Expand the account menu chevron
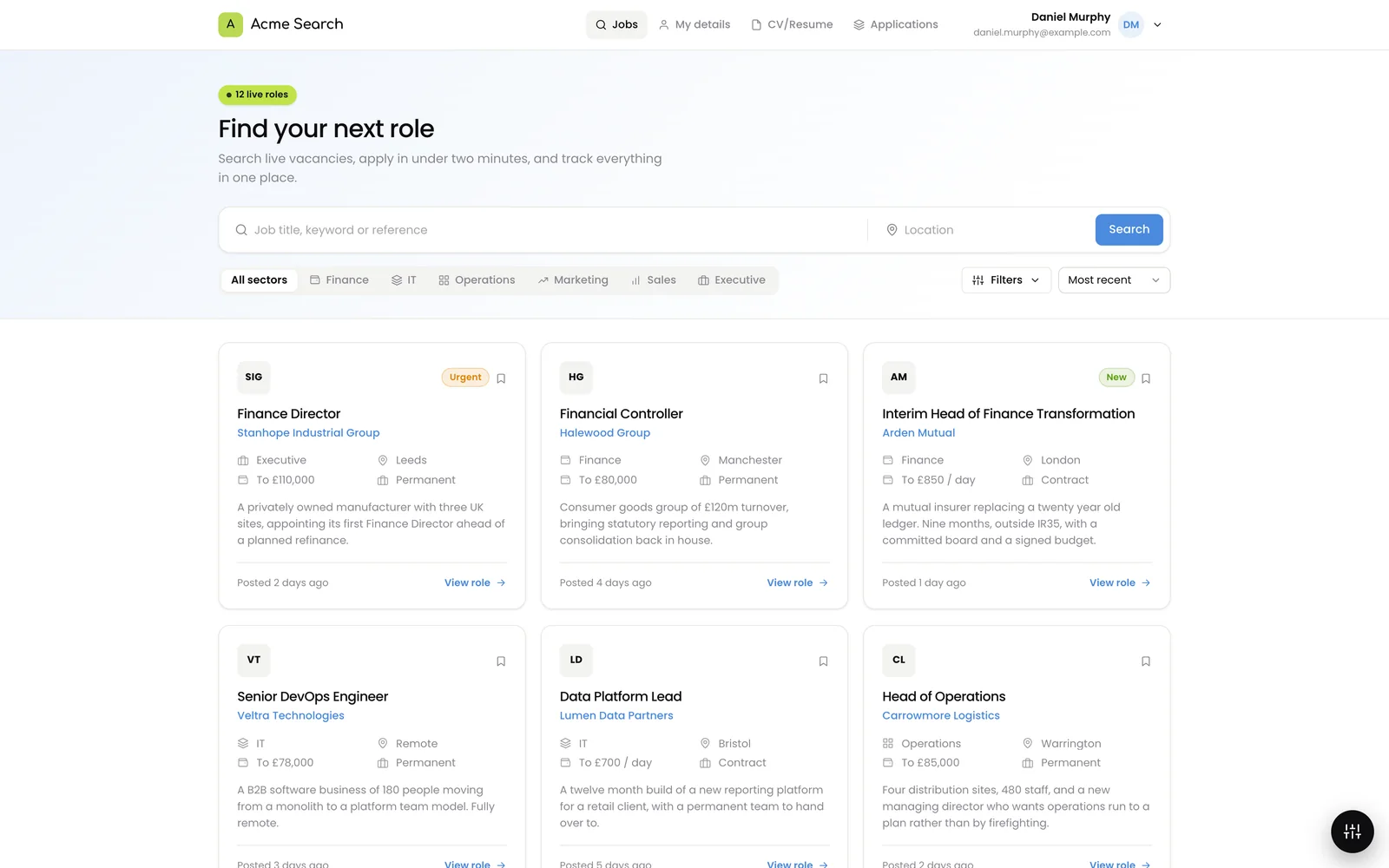 (1157, 25)
